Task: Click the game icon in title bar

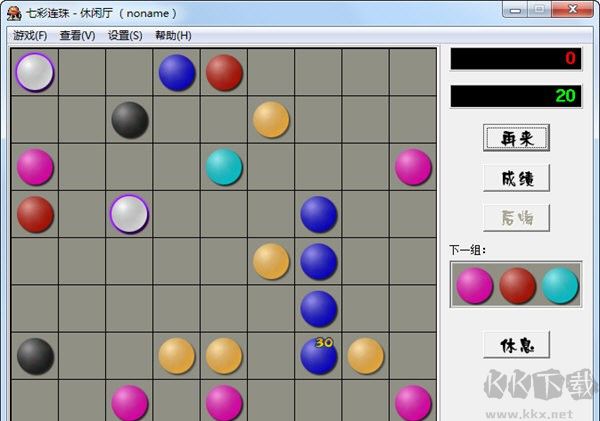Action: 14,13
